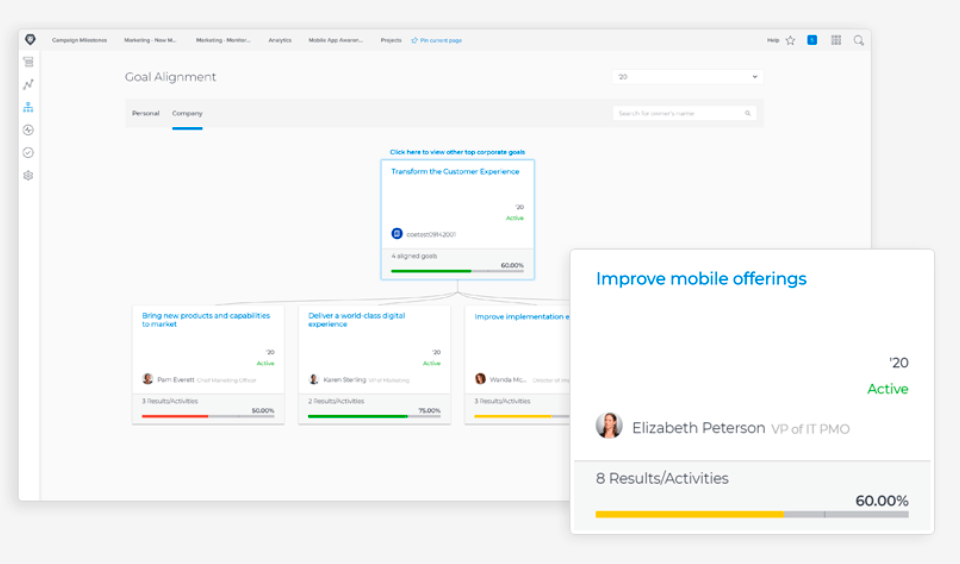Click the magnifier search icon in header

(x=858, y=40)
